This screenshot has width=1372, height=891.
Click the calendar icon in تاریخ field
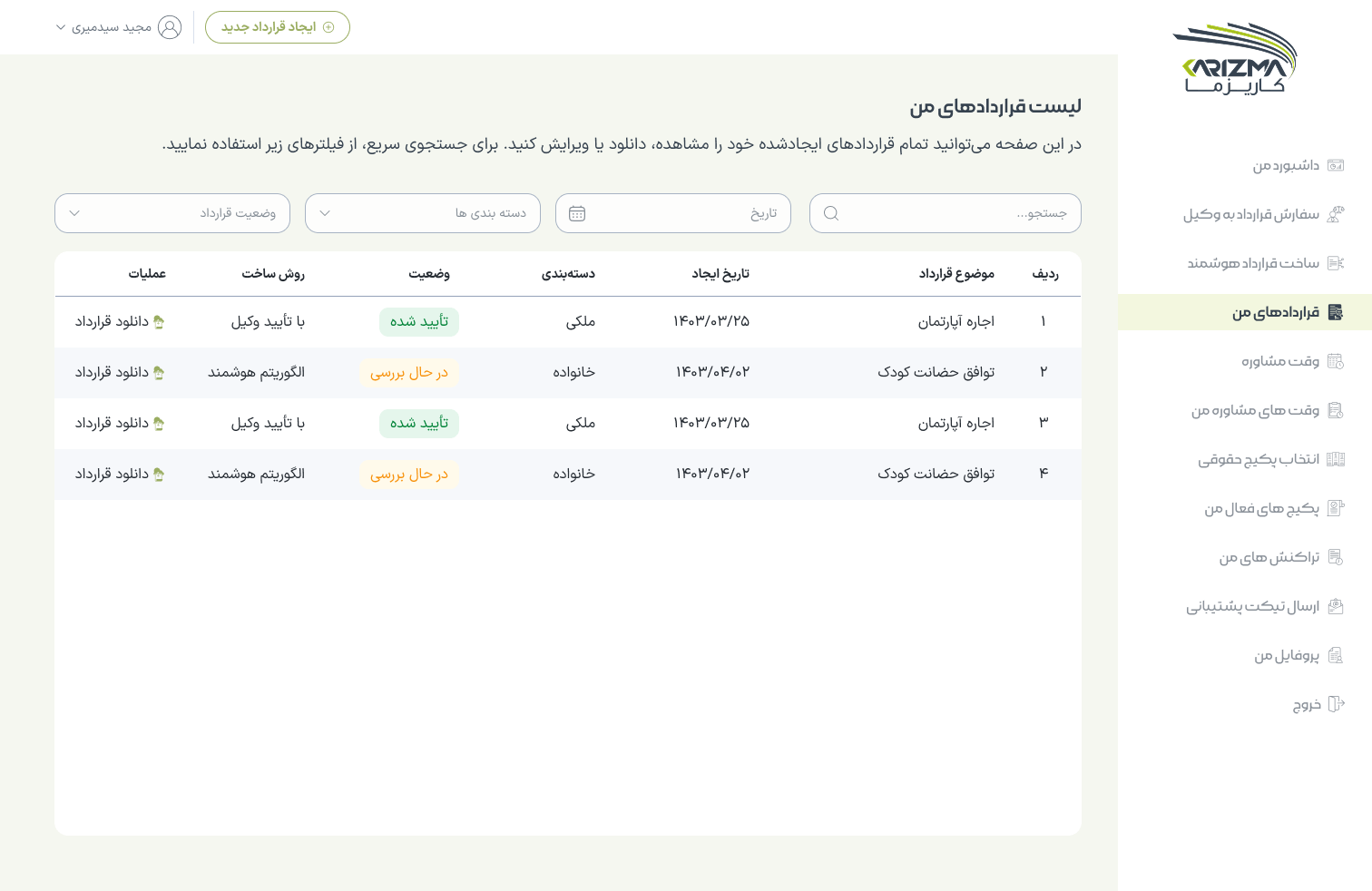[577, 213]
